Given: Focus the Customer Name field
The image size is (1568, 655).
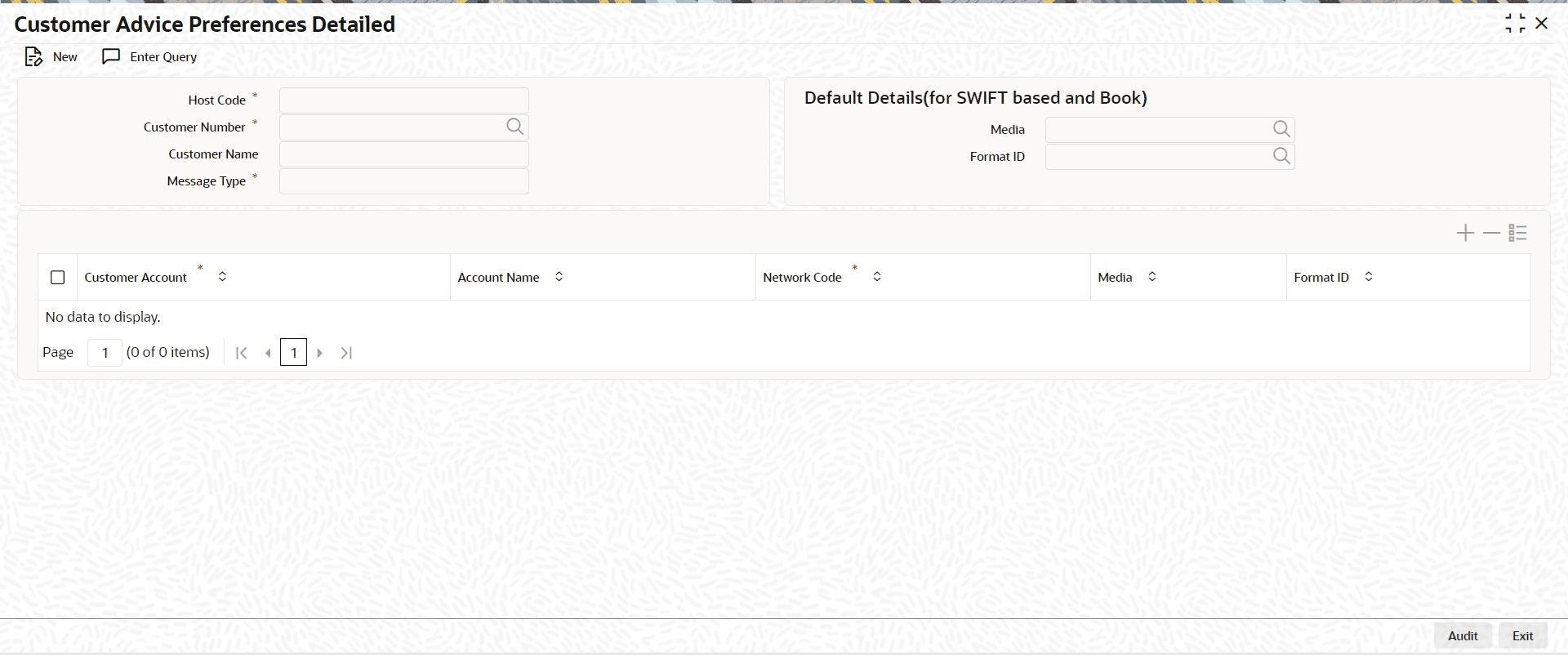Looking at the screenshot, I should click(x=404, y=154).
